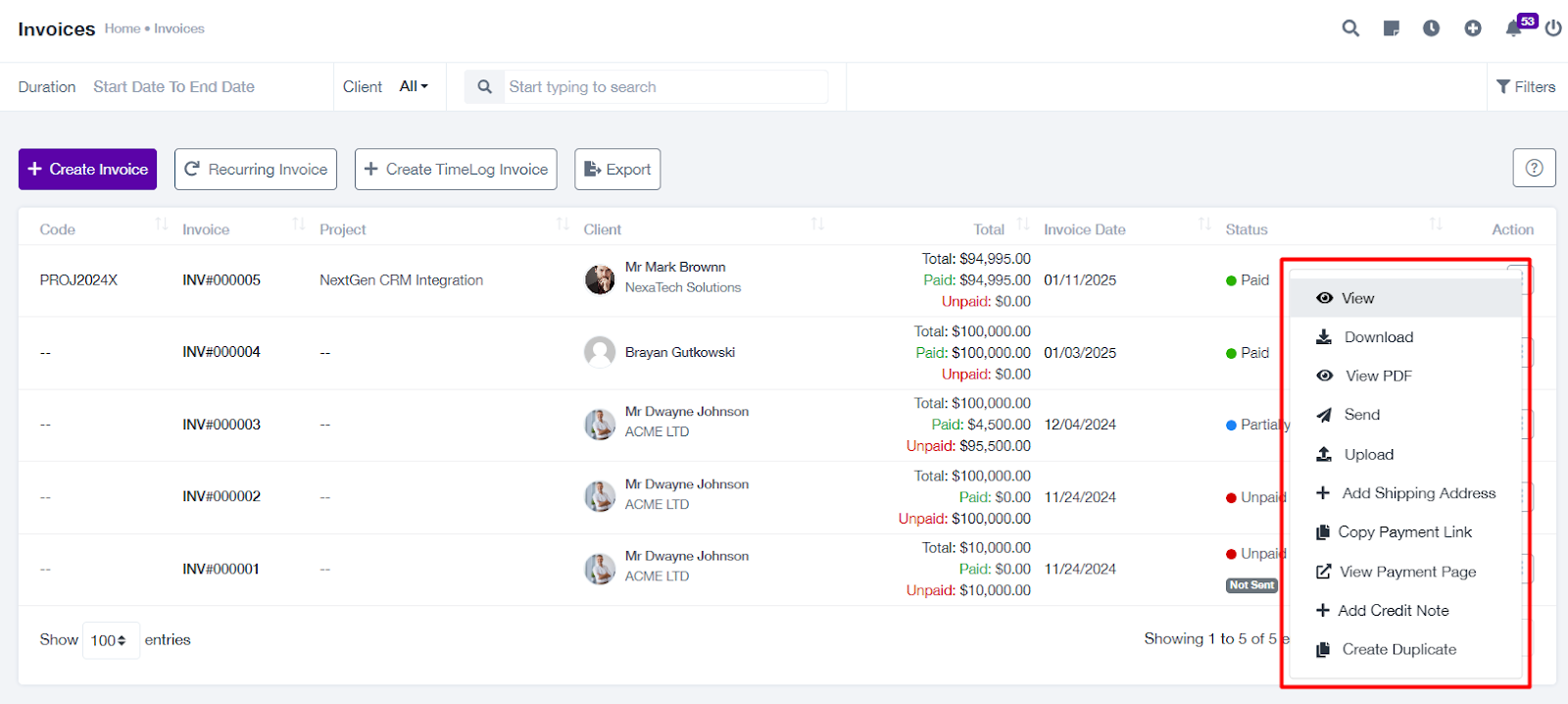Click Total: $10,000.00 amount
Image resolution: width=1568 pixels, height=704 pixels.
976,548
